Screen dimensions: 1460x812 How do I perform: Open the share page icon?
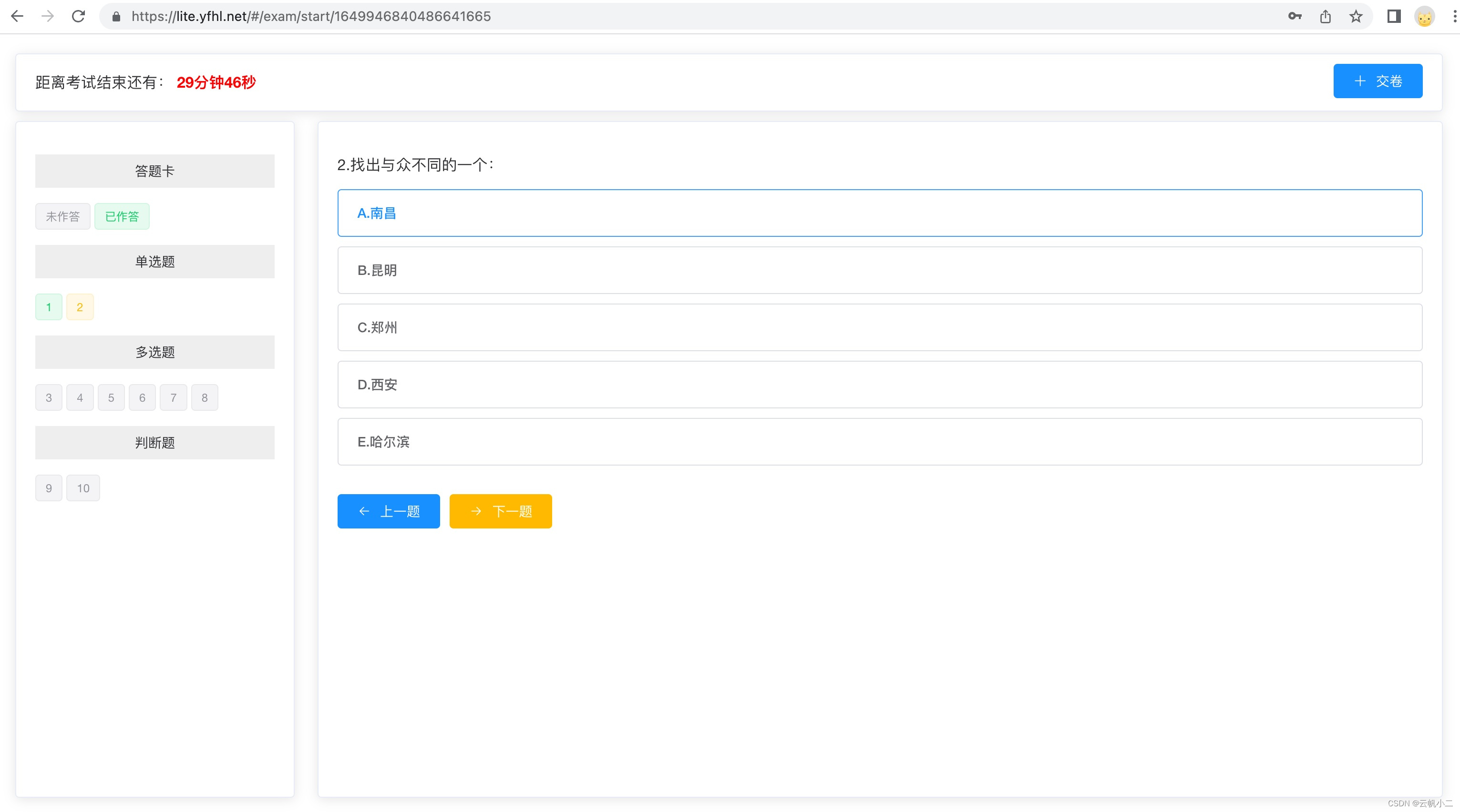pyautogui.click(x=1325, y=16)
